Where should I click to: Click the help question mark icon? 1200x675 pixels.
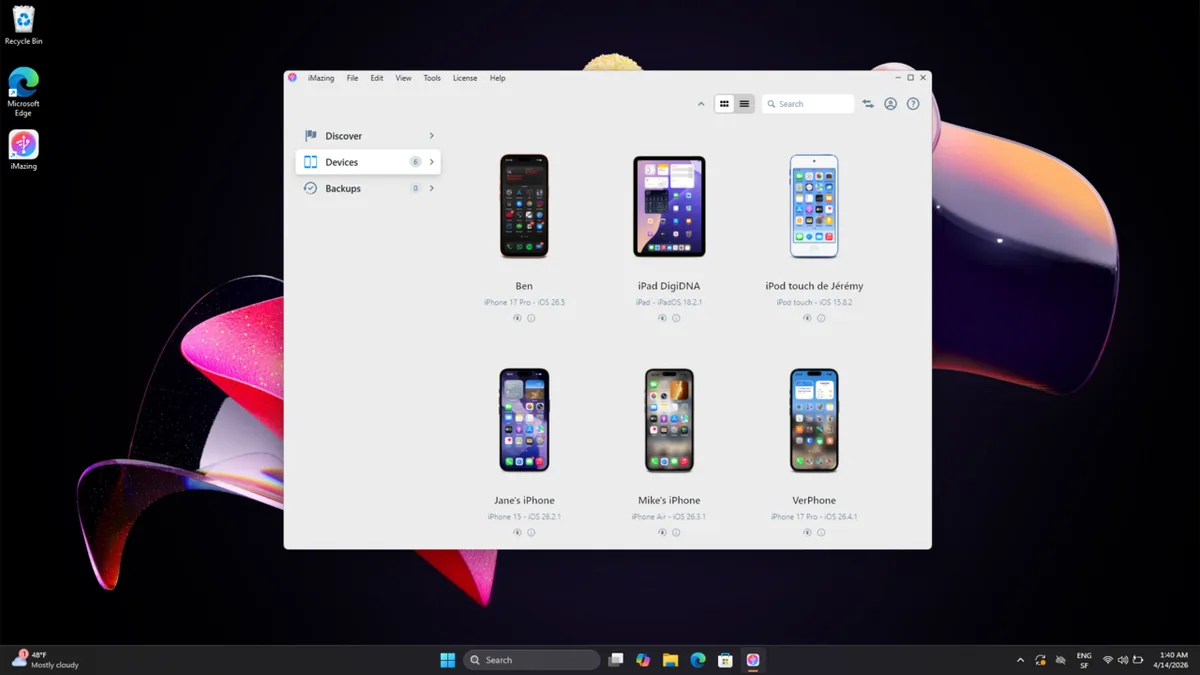point(913,104)
